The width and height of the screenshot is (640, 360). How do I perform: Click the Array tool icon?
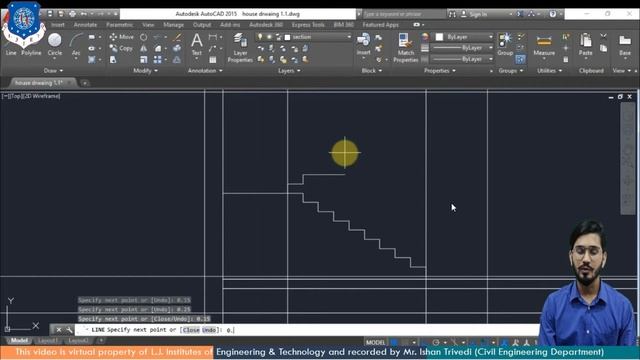pyautogui.click(x=158, y=60)
